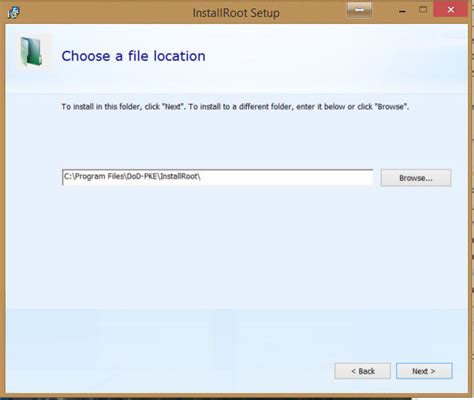
Task: Close the InstallRoot Setup window
Action: 451,10
